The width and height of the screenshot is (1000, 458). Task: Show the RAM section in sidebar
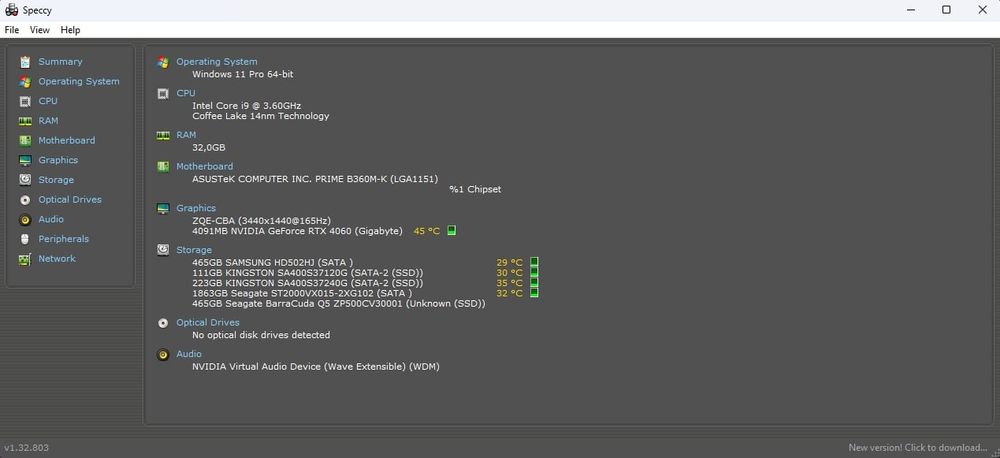(48, 121)
